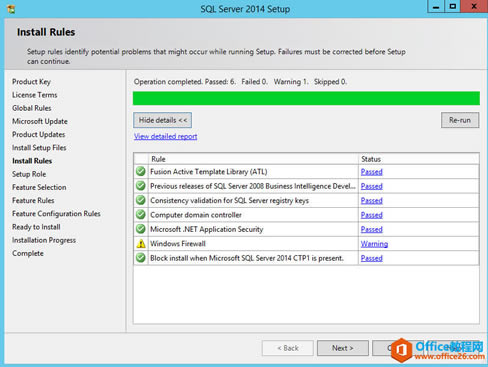Image resolution: width=488 pixels, height=367 pixels.
Task: Click the disabled Back button
Action: 288,348
